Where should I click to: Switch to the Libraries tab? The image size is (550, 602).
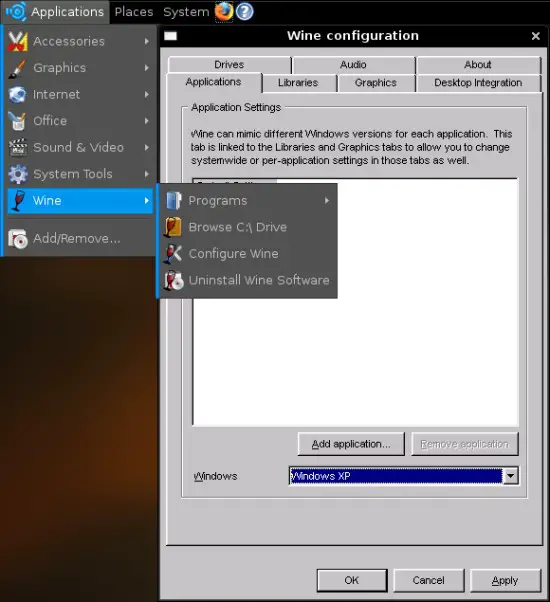pos(298,83)
